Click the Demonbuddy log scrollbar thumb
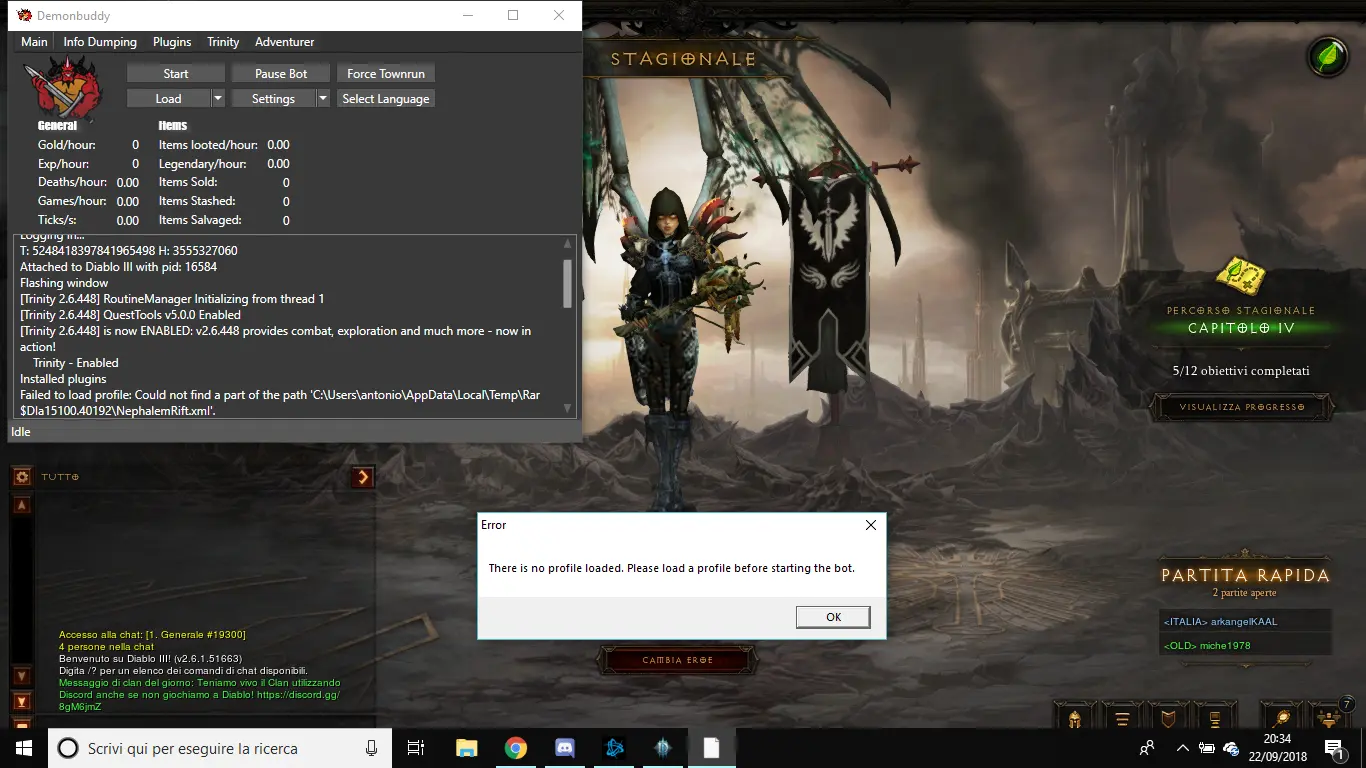This screenshot has width=1366, height=768. (x=568, y=283)
